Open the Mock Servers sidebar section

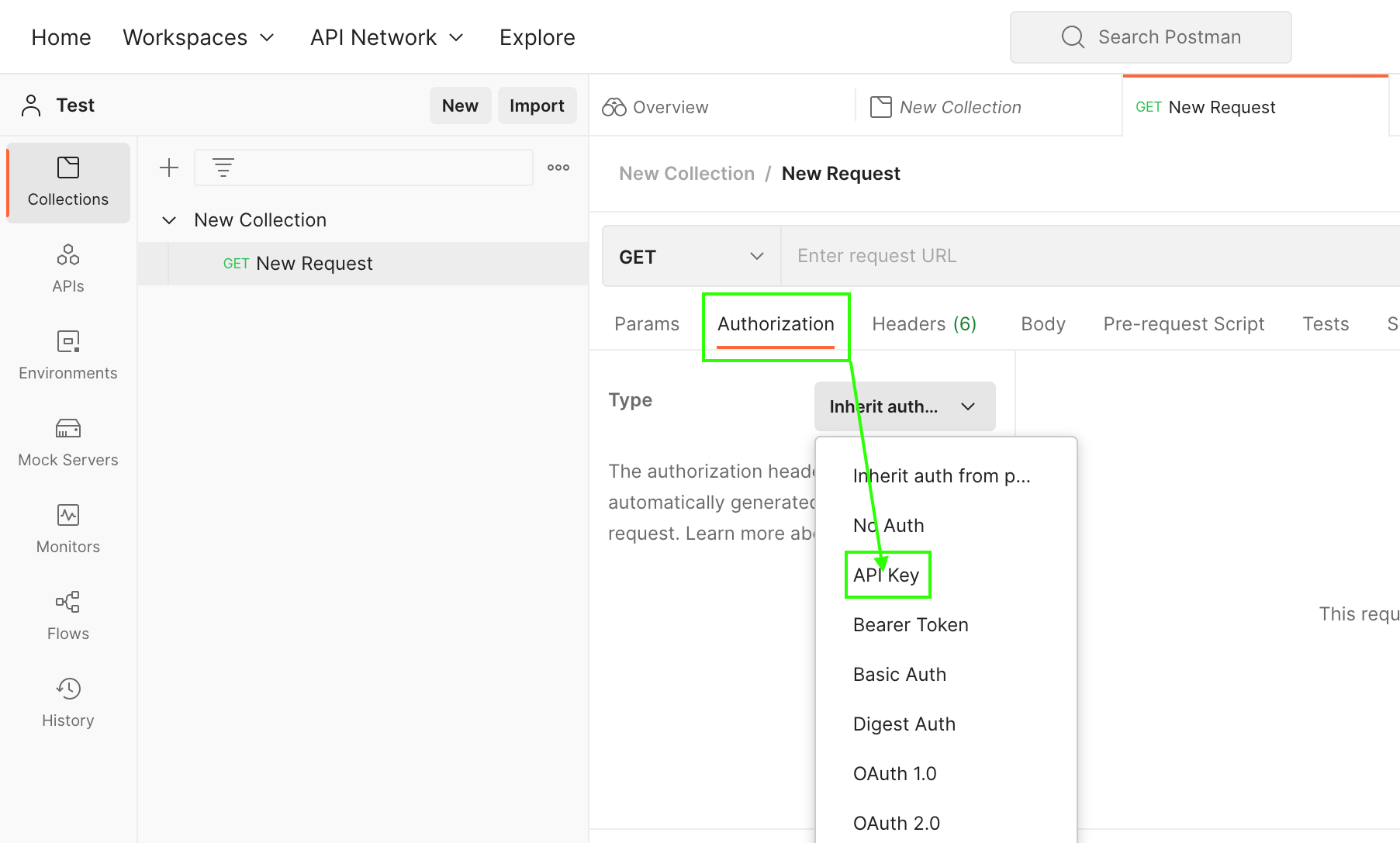[68, 443]
